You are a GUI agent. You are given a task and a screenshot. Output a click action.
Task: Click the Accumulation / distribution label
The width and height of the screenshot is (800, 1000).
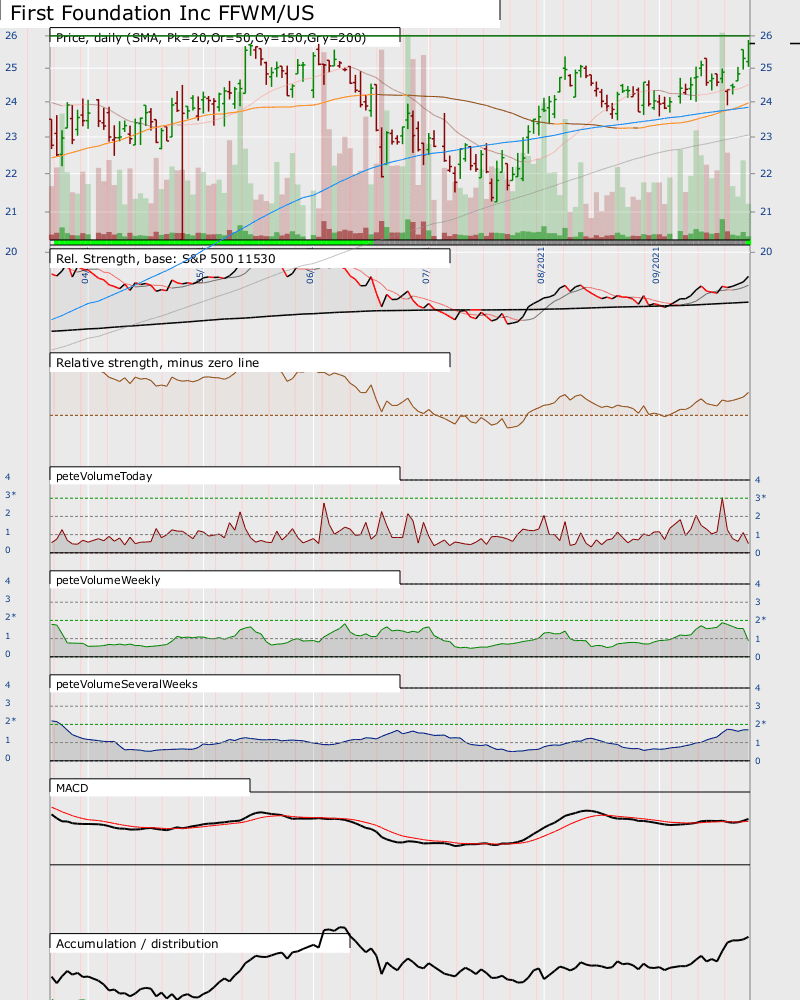coord(137,944)
